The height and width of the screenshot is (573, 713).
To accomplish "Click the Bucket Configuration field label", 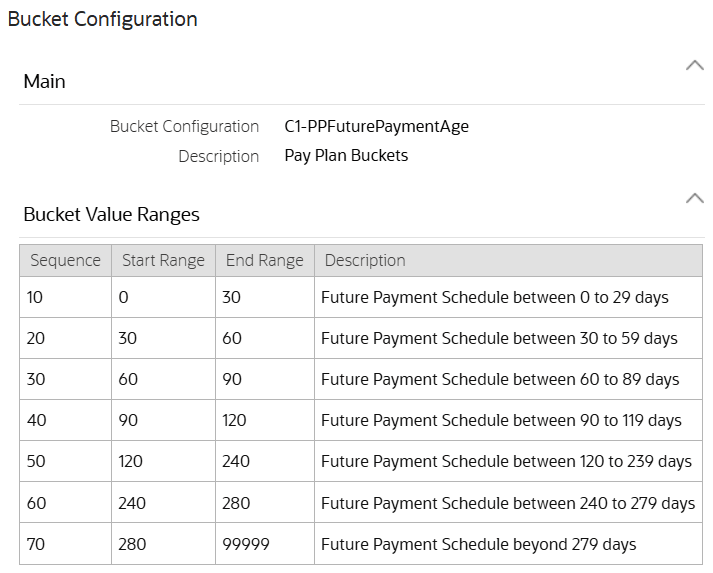I will (x=185, y=126).
